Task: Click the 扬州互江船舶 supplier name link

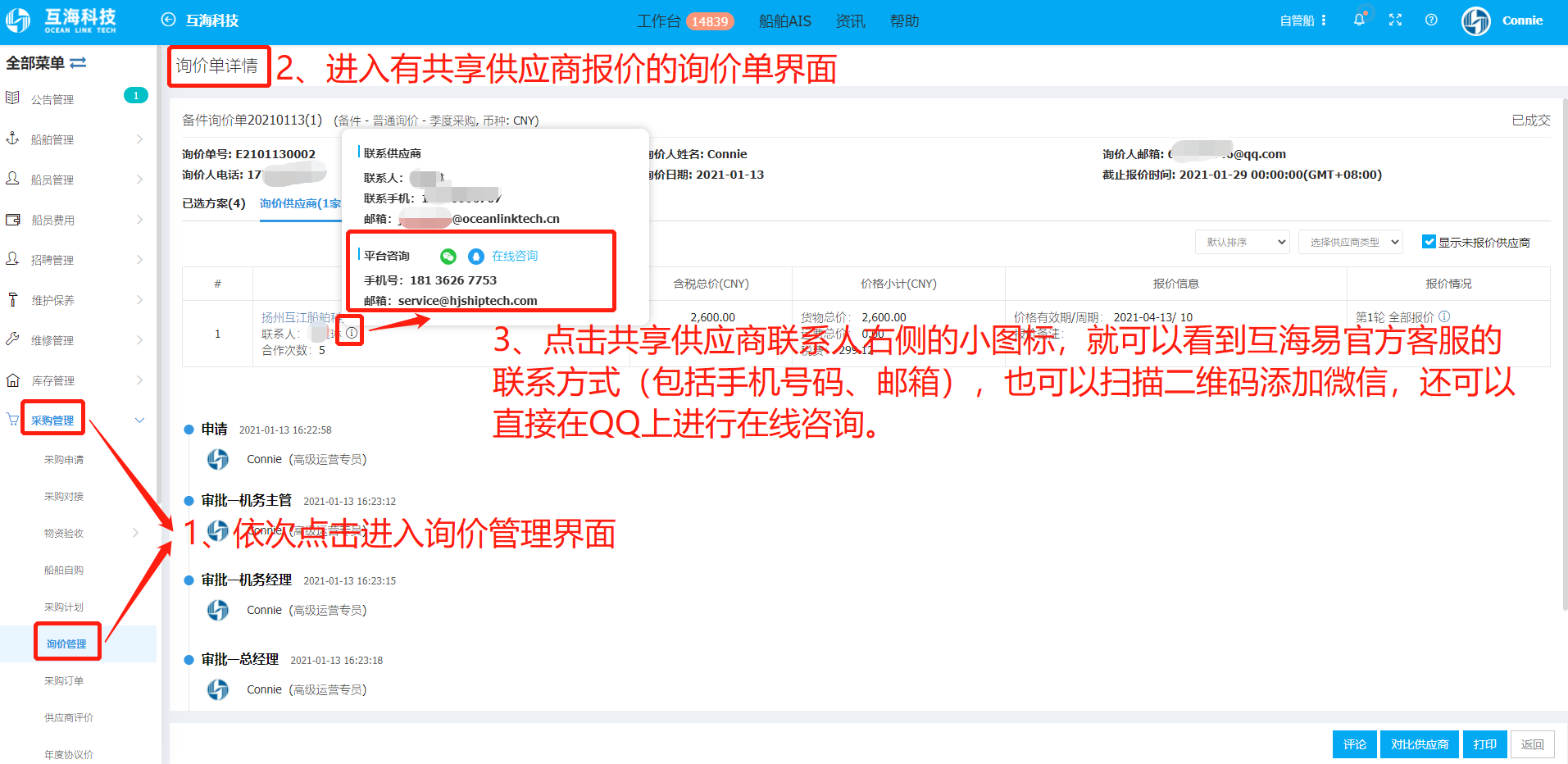Action: tap(302, 317)
